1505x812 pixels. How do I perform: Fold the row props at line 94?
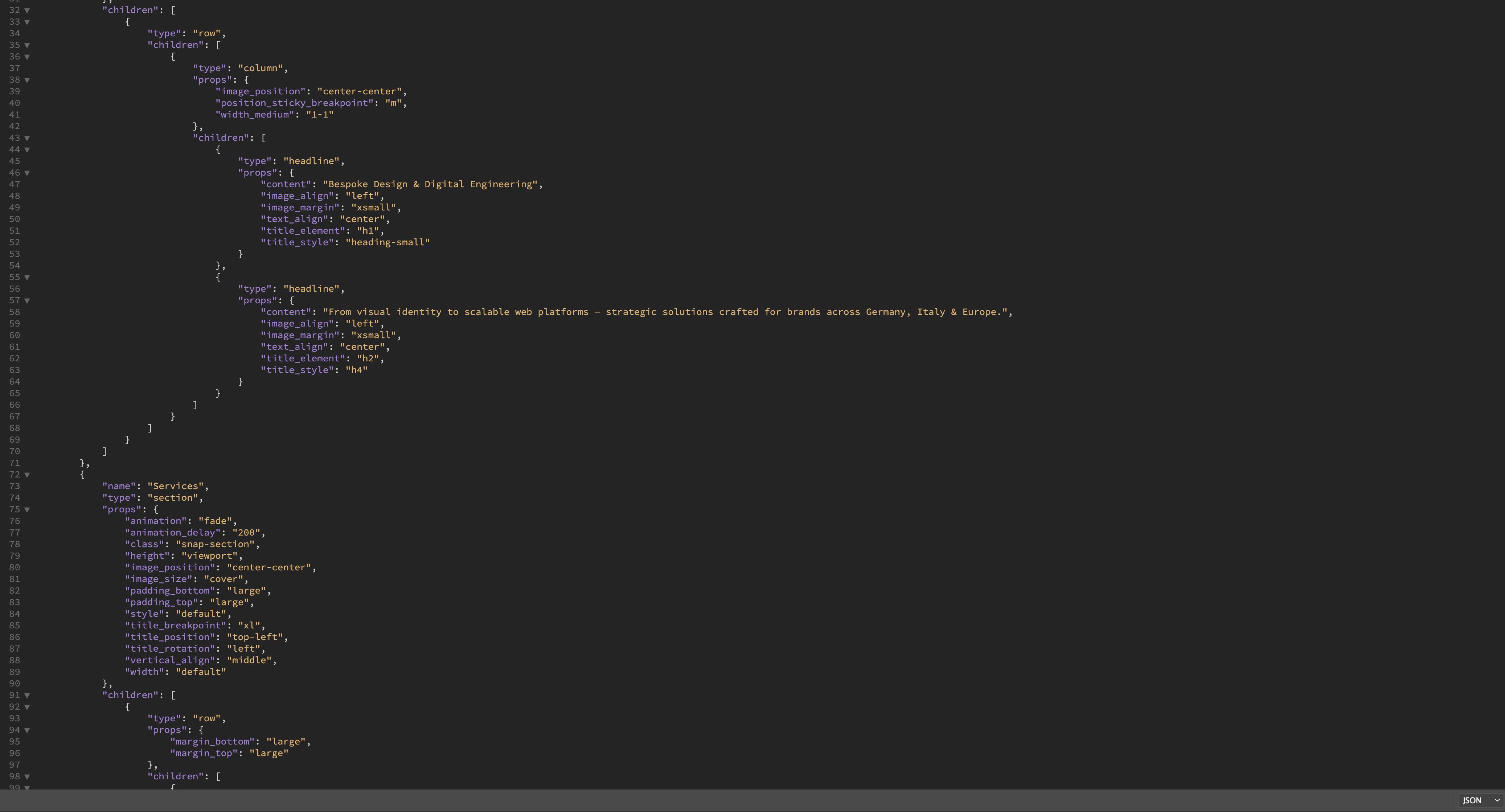point(27,730)
